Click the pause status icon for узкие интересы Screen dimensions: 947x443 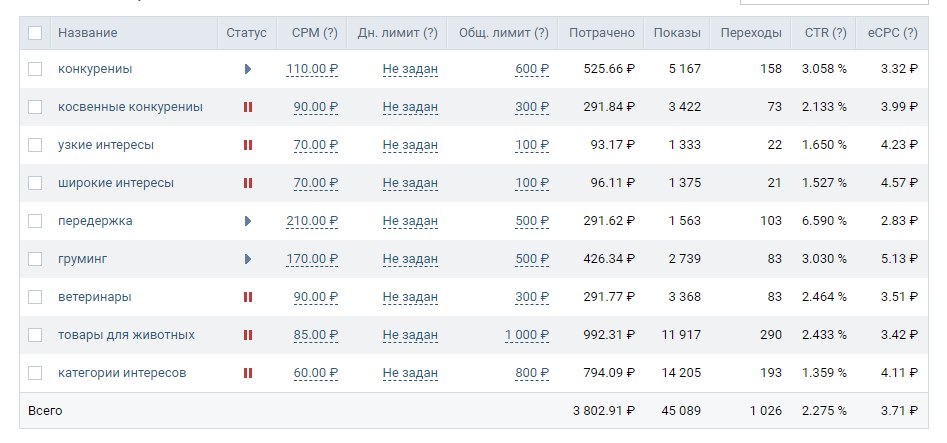pyautogui.click(x=248, y=145)
